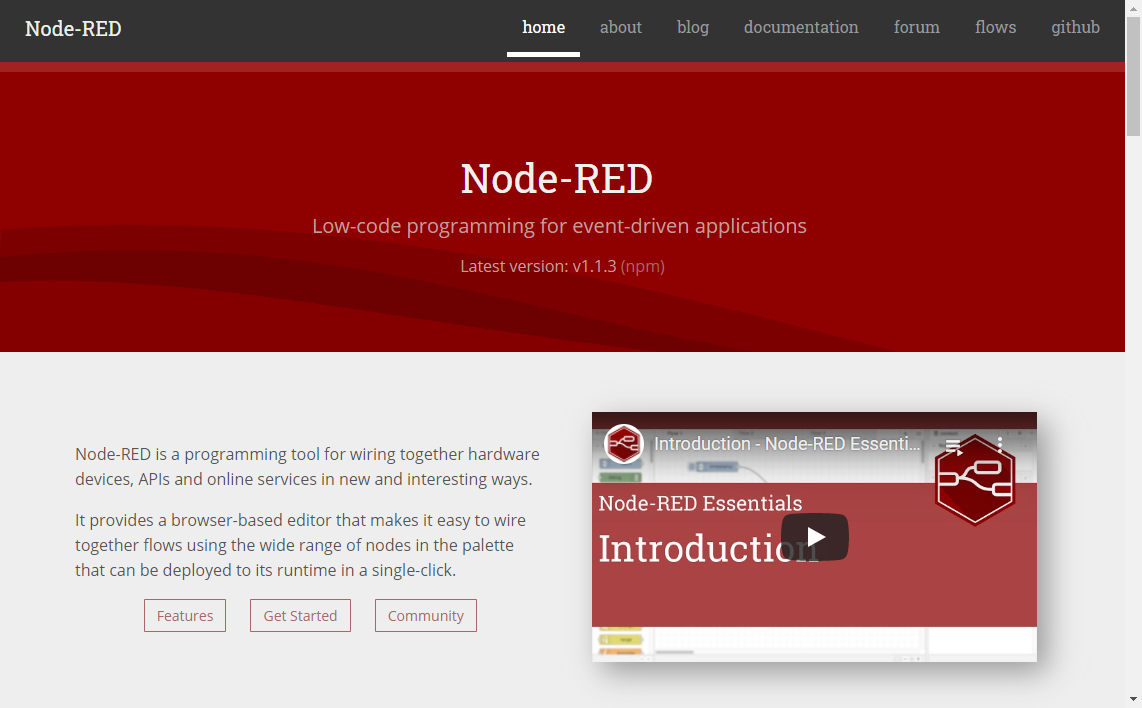Screen dimensions: 1142x708
Task: Open the video playlist icon
Action: (953, 445)
